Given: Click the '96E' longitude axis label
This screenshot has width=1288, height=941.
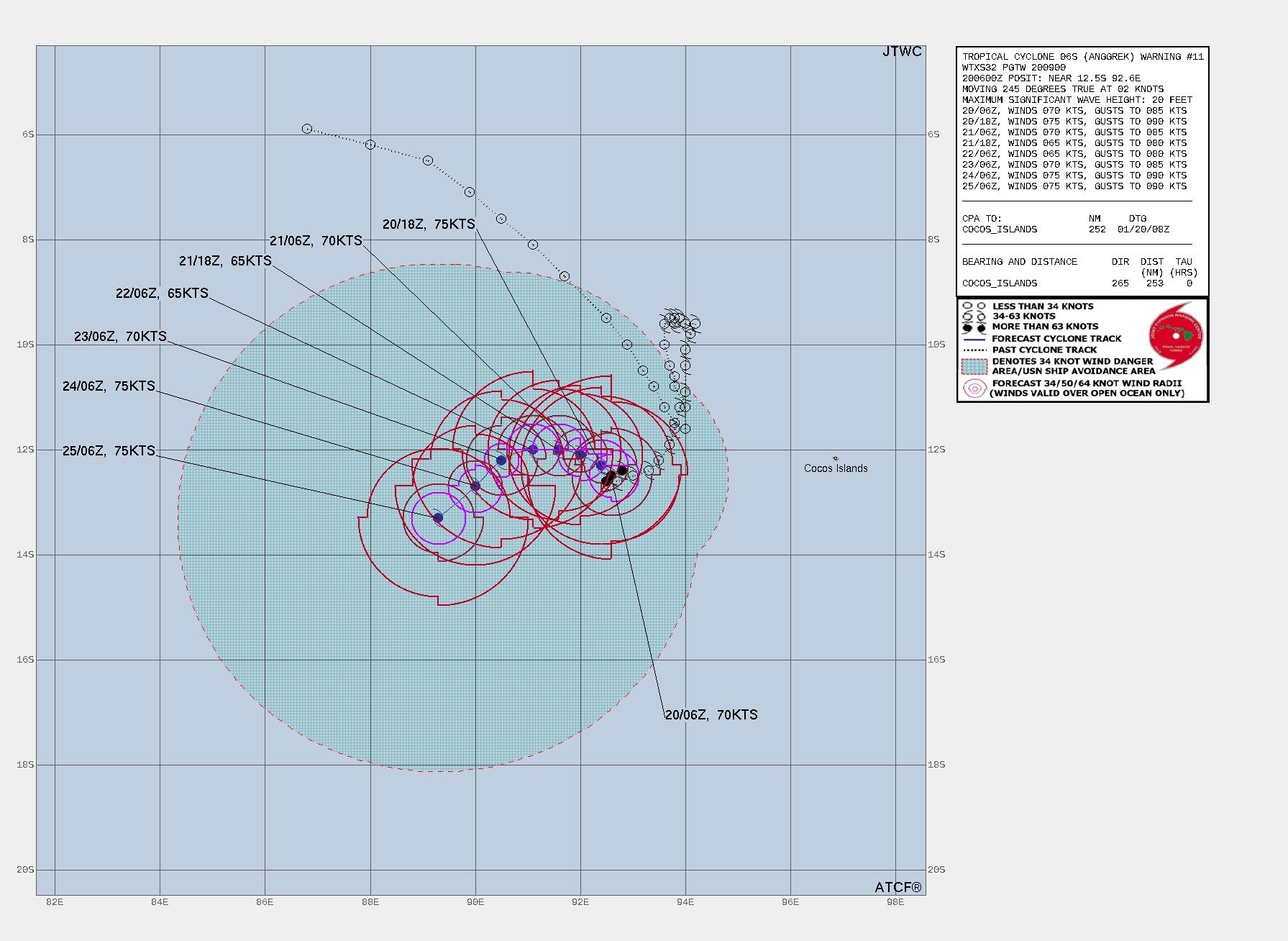Looking at the screenshot, I should [790, 902].
